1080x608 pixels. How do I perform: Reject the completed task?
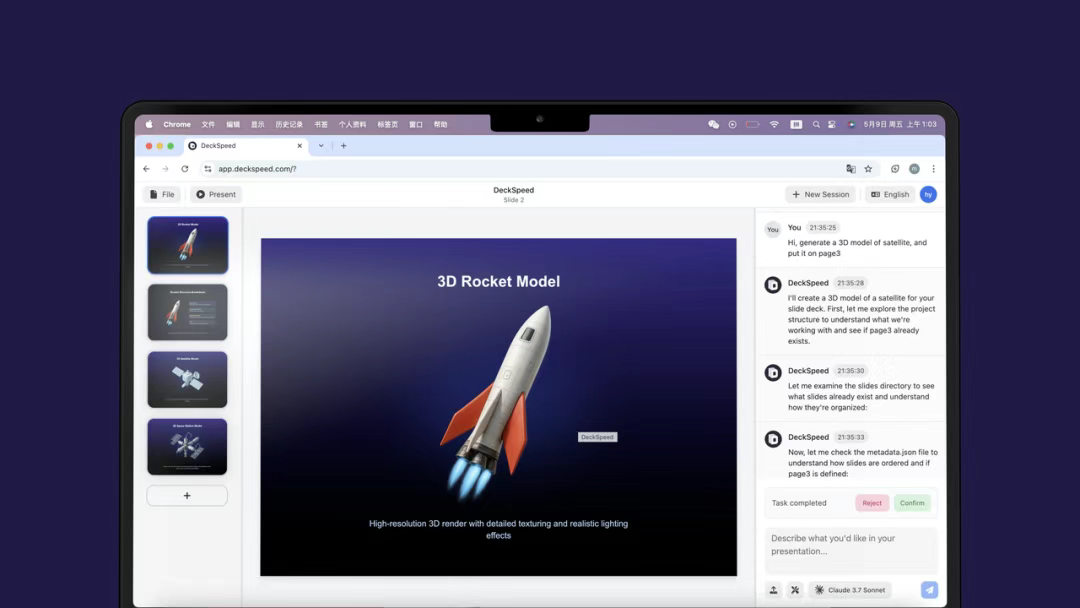point(872,503)
